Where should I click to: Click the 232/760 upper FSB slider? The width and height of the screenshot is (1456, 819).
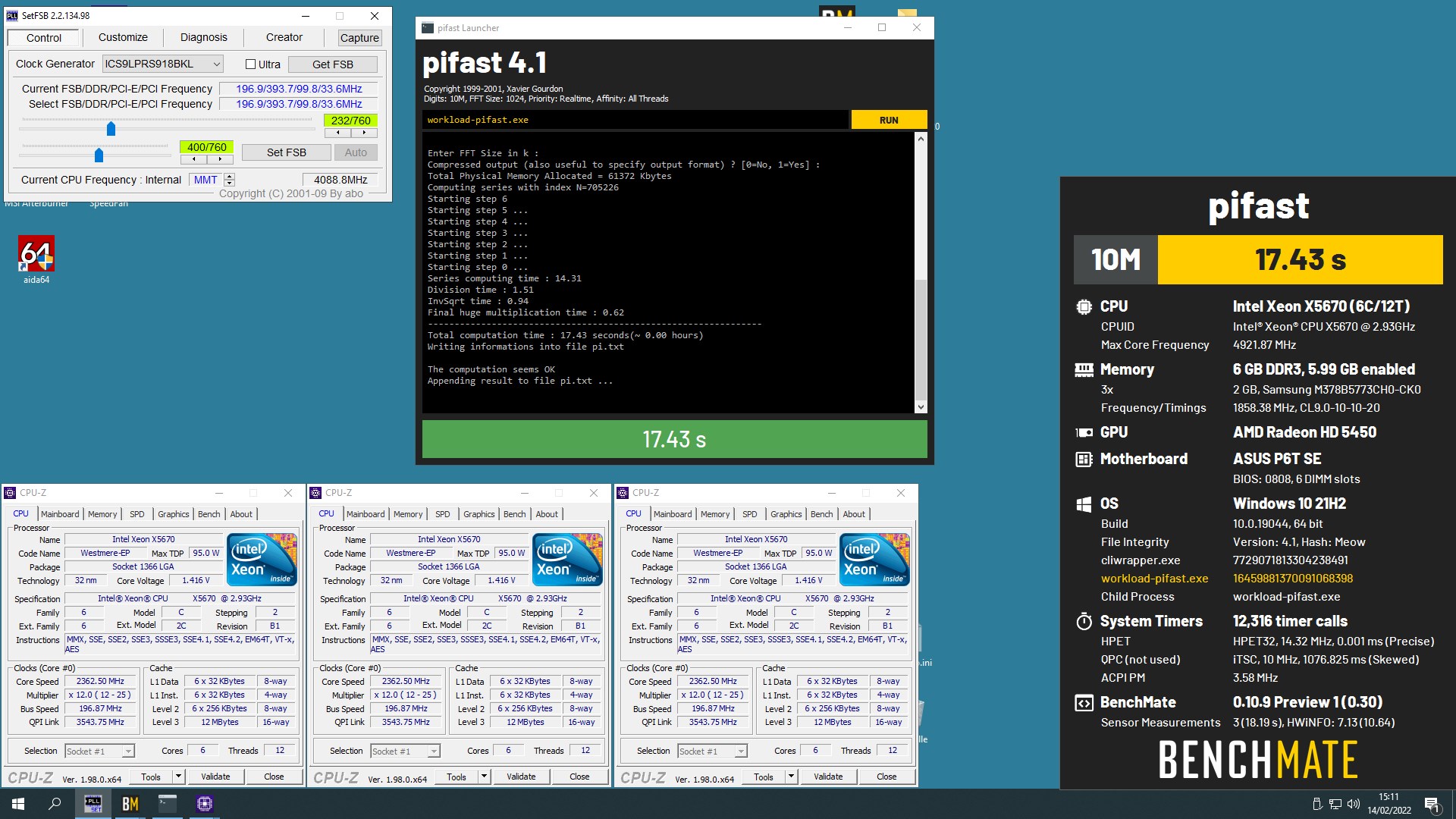coord(111,129)
